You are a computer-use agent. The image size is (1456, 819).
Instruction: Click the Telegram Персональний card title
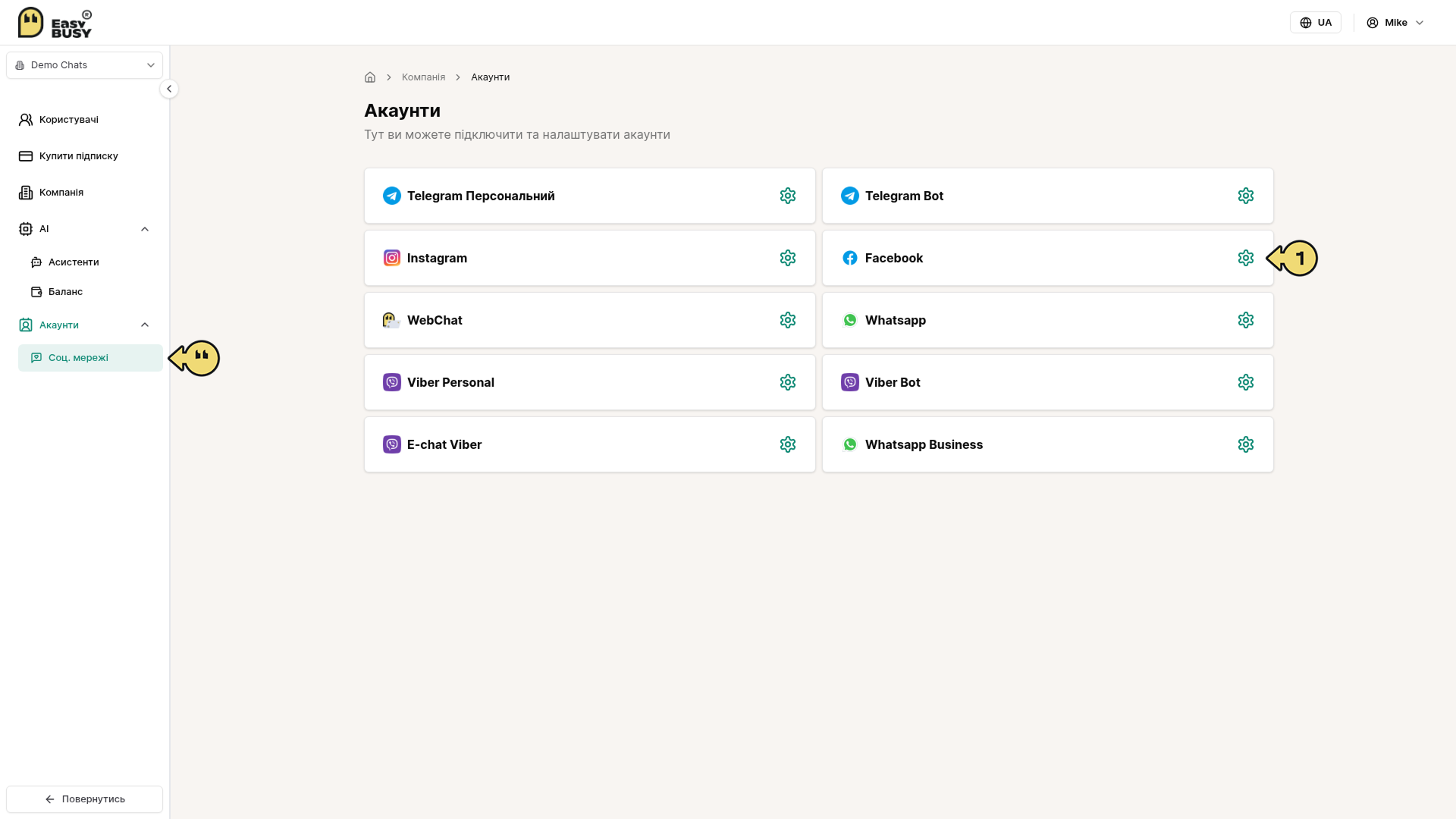[481, 196]
